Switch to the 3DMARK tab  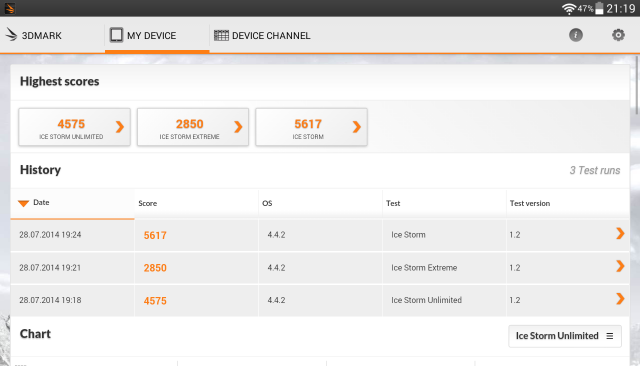click(52, 35)
